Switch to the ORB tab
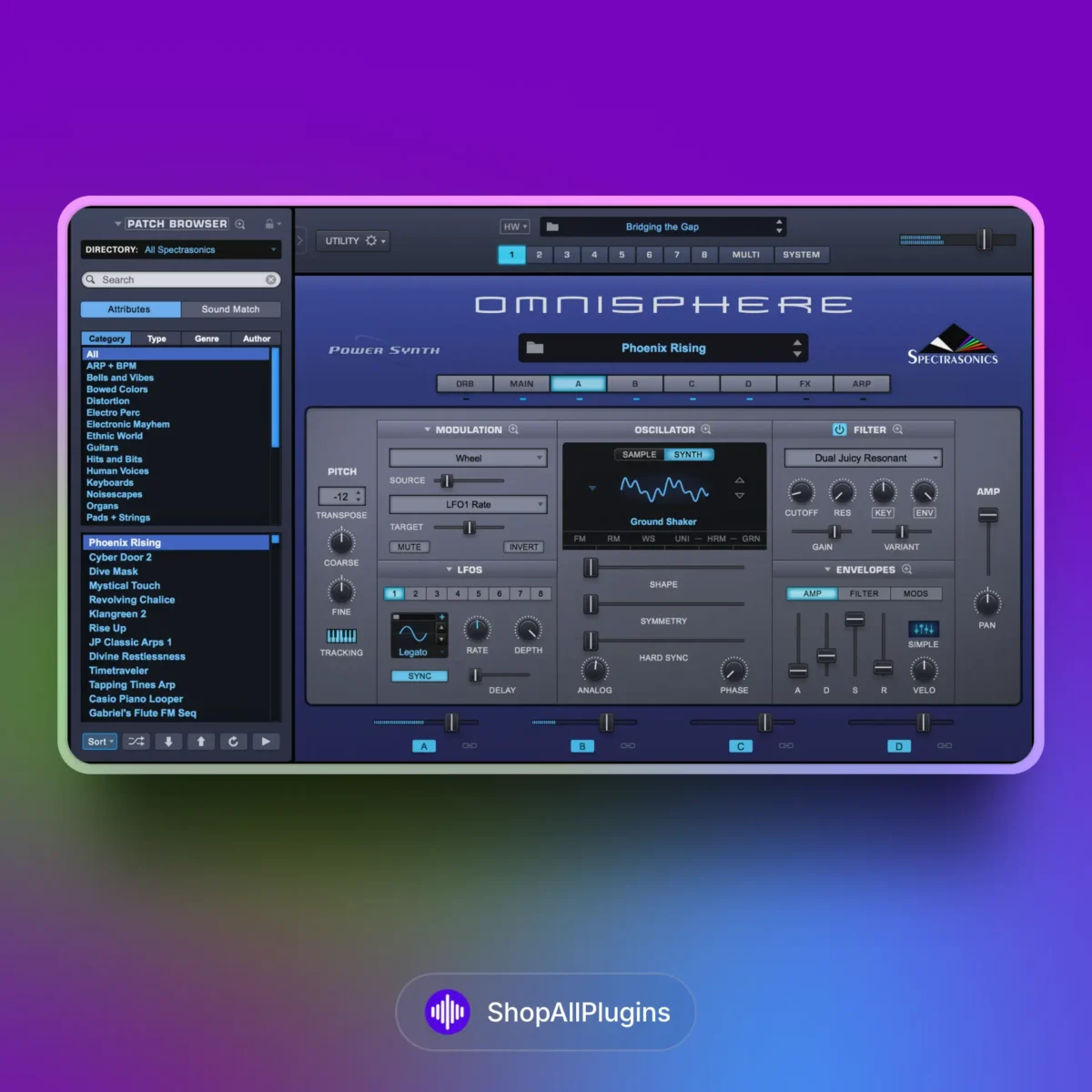 coord(465,384)
